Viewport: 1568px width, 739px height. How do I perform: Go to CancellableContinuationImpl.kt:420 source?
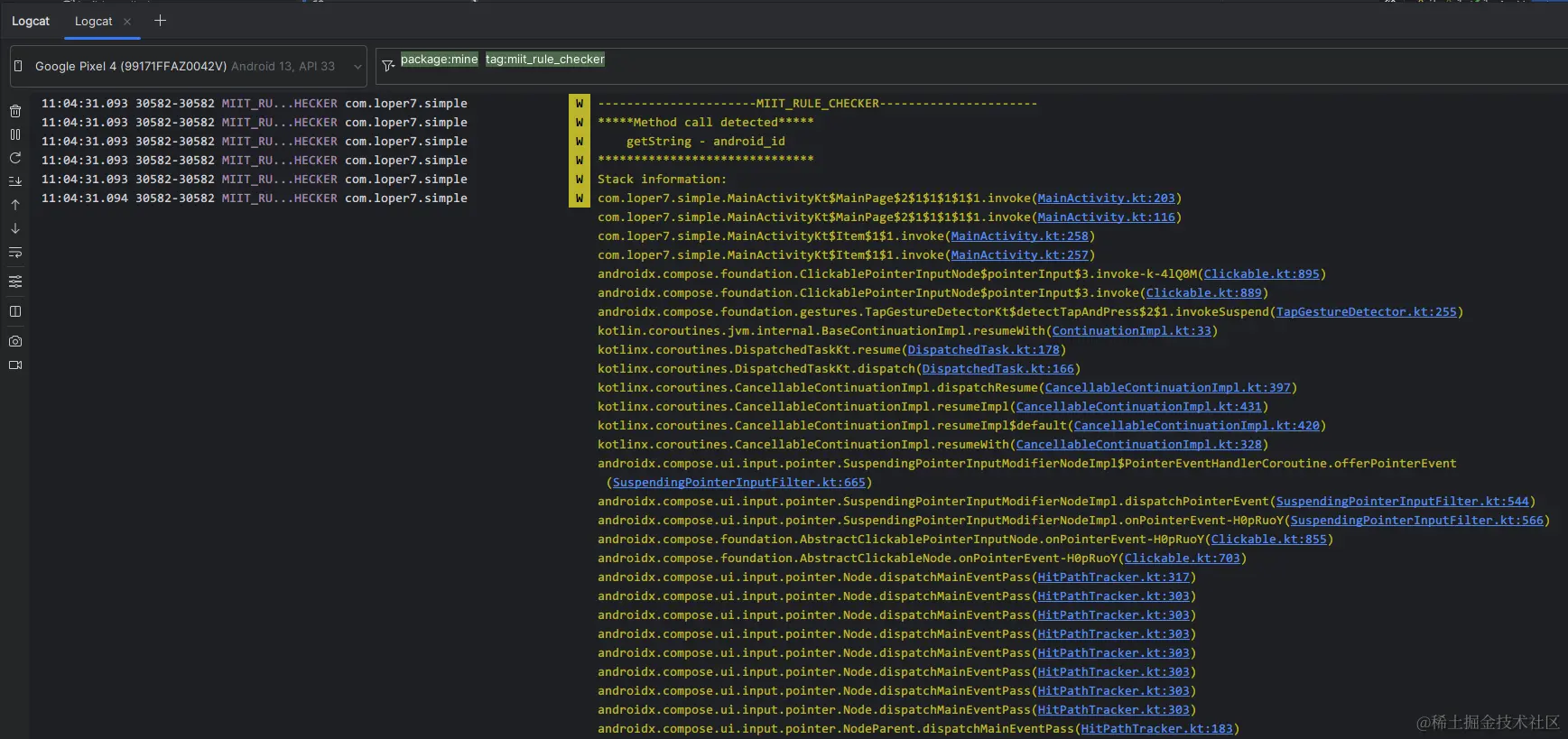click(x=1196, y=425)
